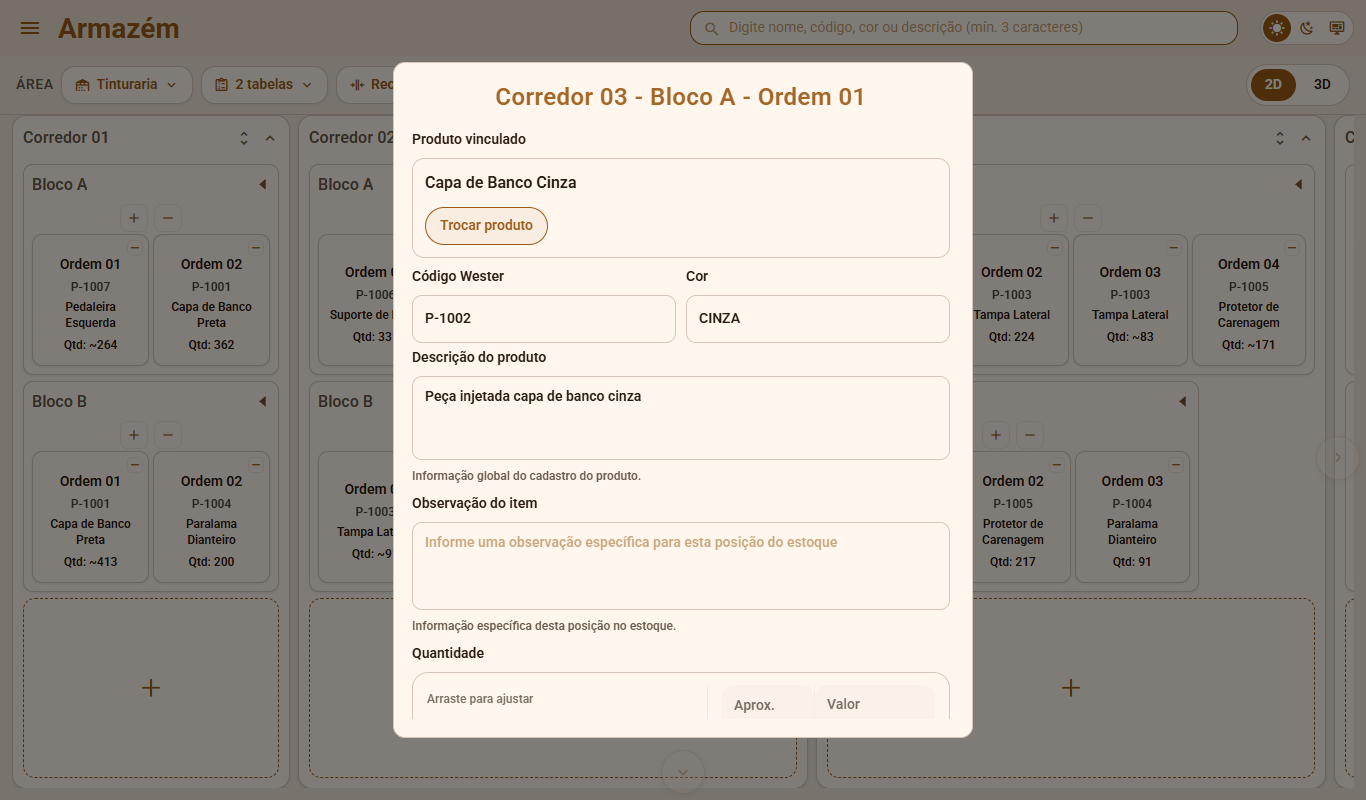This screenshot has width=1366, height=800.
Task: Focus the warehouse search field
Action: (x=964, y=28)
